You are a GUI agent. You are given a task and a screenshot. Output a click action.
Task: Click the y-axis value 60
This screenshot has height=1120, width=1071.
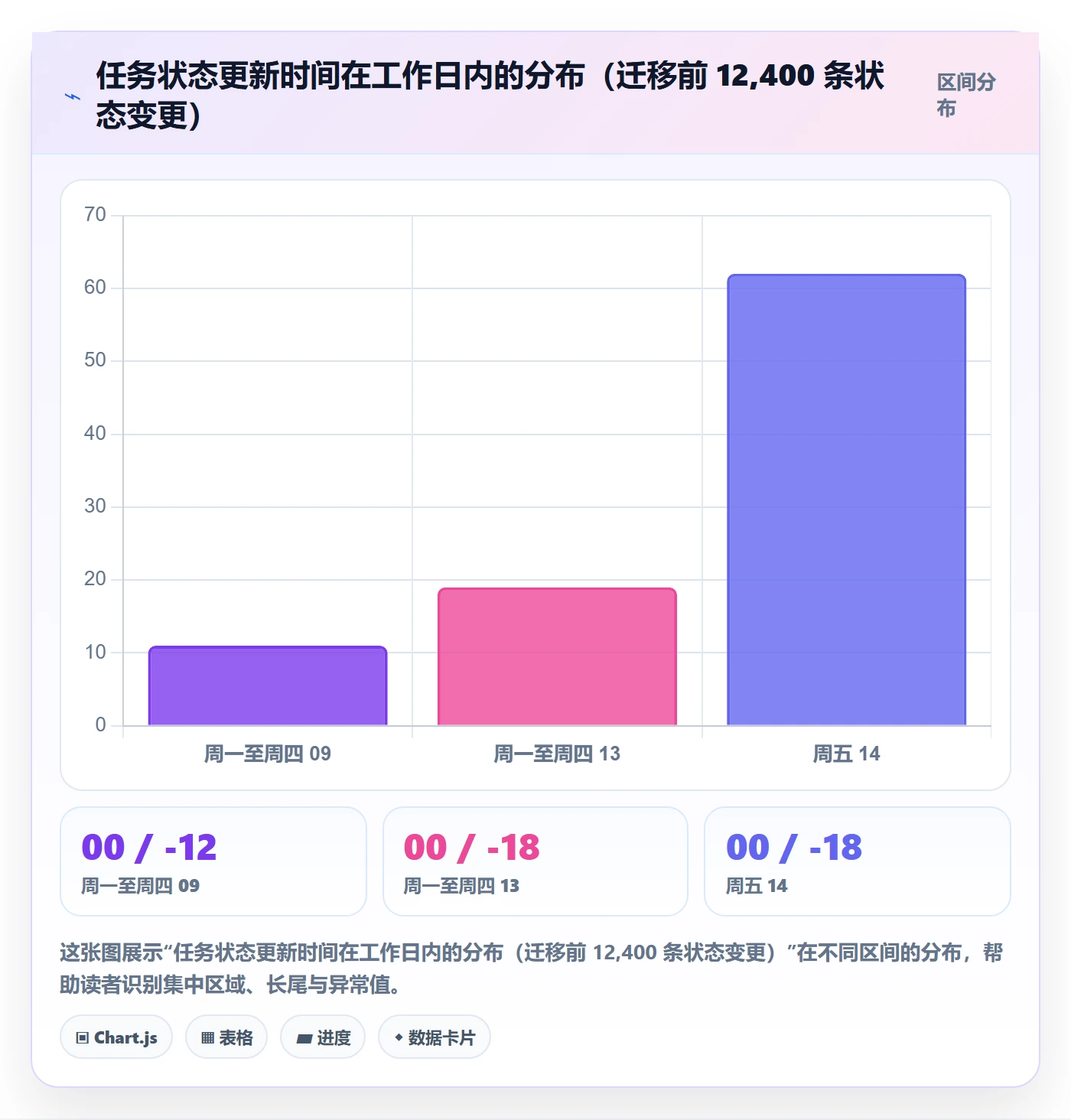pyautogui.click(x=95, y=288)
